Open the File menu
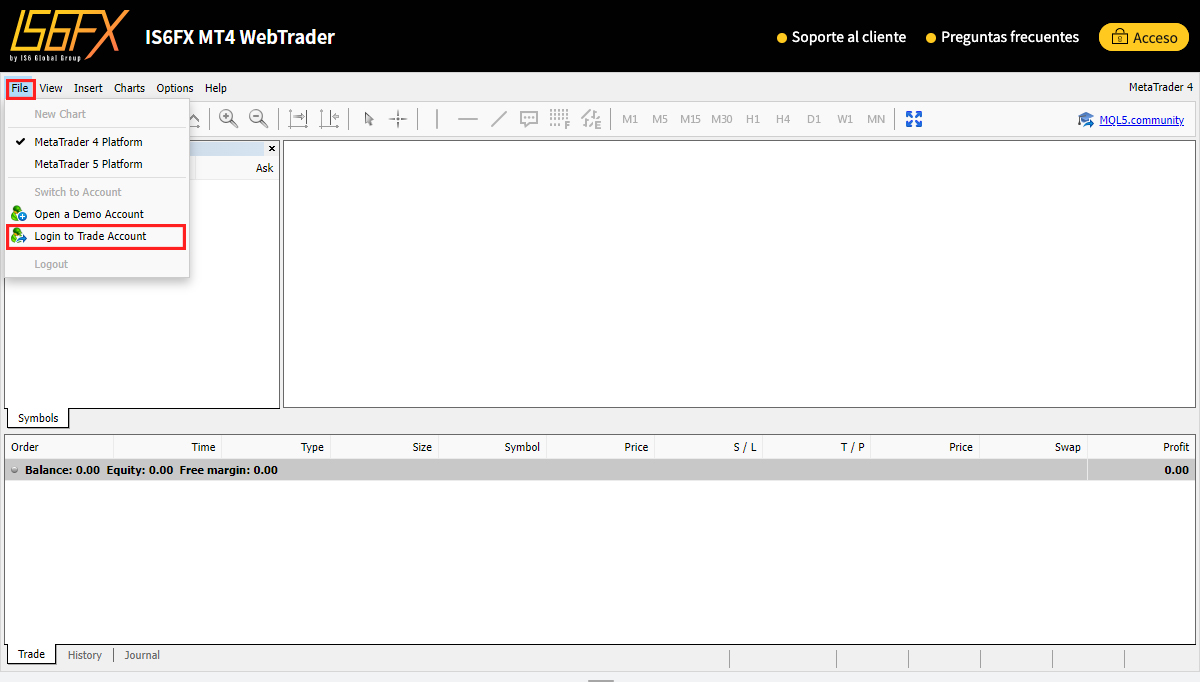The width and height of the screenshot is (1200, 682). point(20,88)
